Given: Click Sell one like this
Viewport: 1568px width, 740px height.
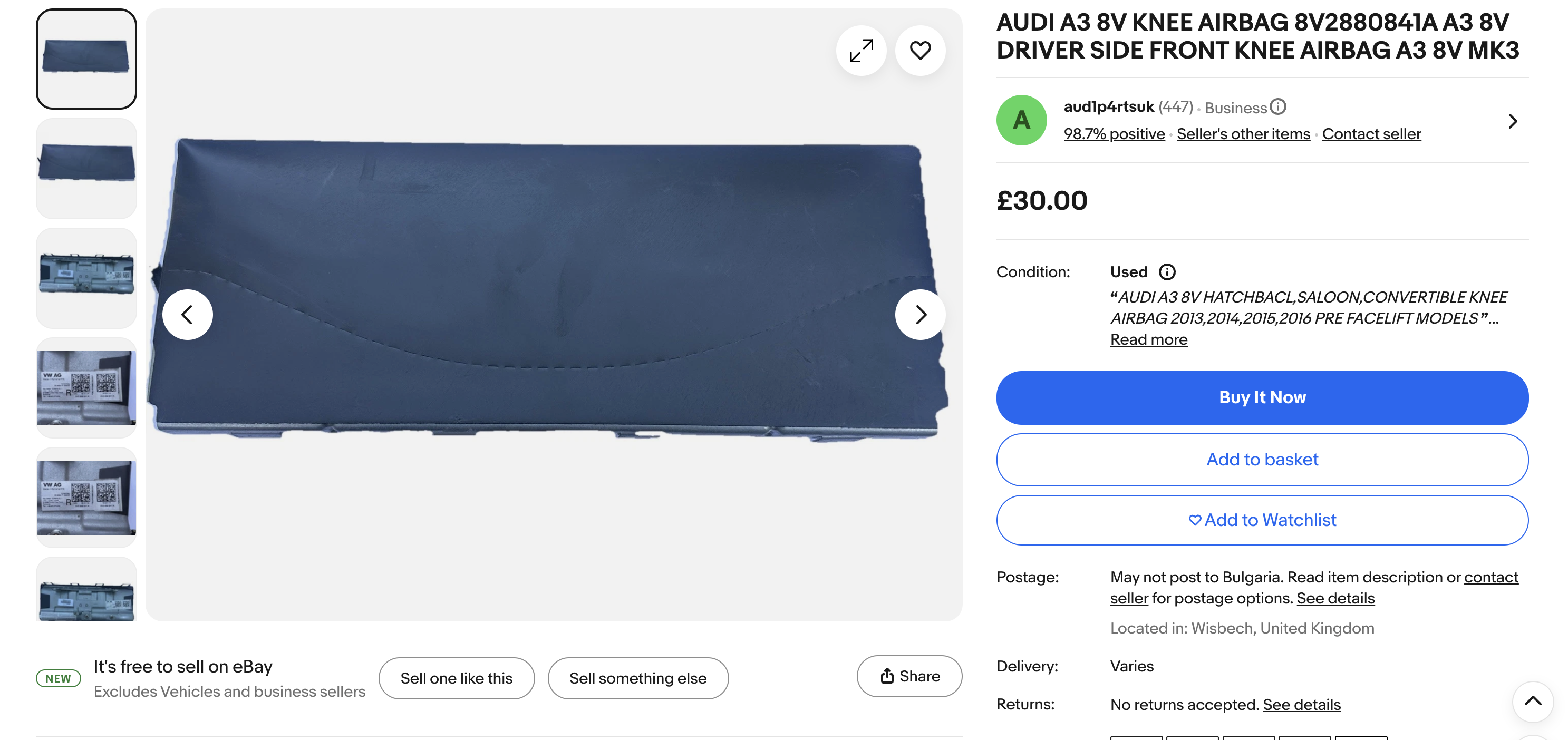Looking at the screenshot, I should click(456, 678).
